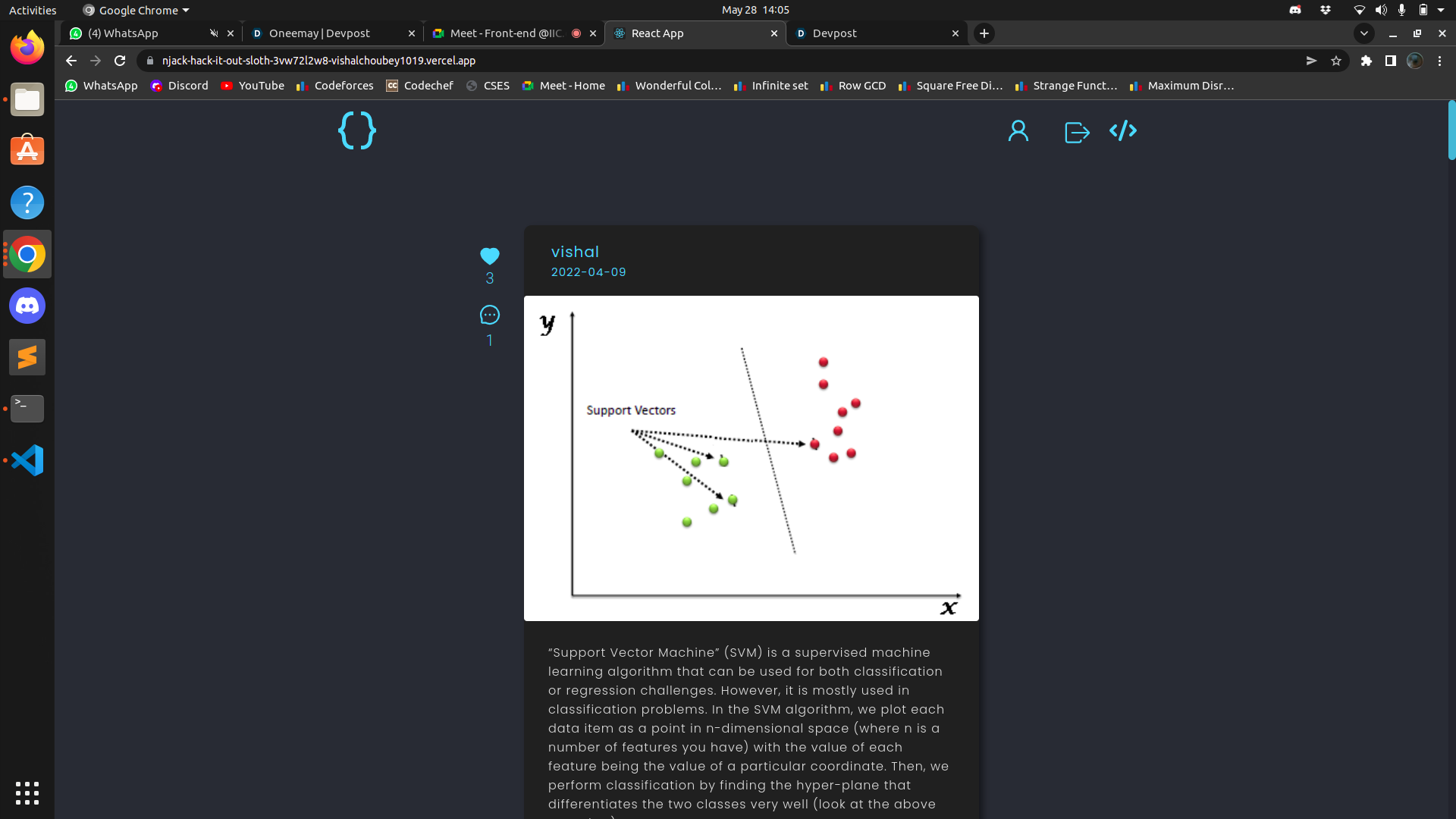Click the curly braces logo icon
Viewport: 1456px width, 819px height.
pos(356,130)
